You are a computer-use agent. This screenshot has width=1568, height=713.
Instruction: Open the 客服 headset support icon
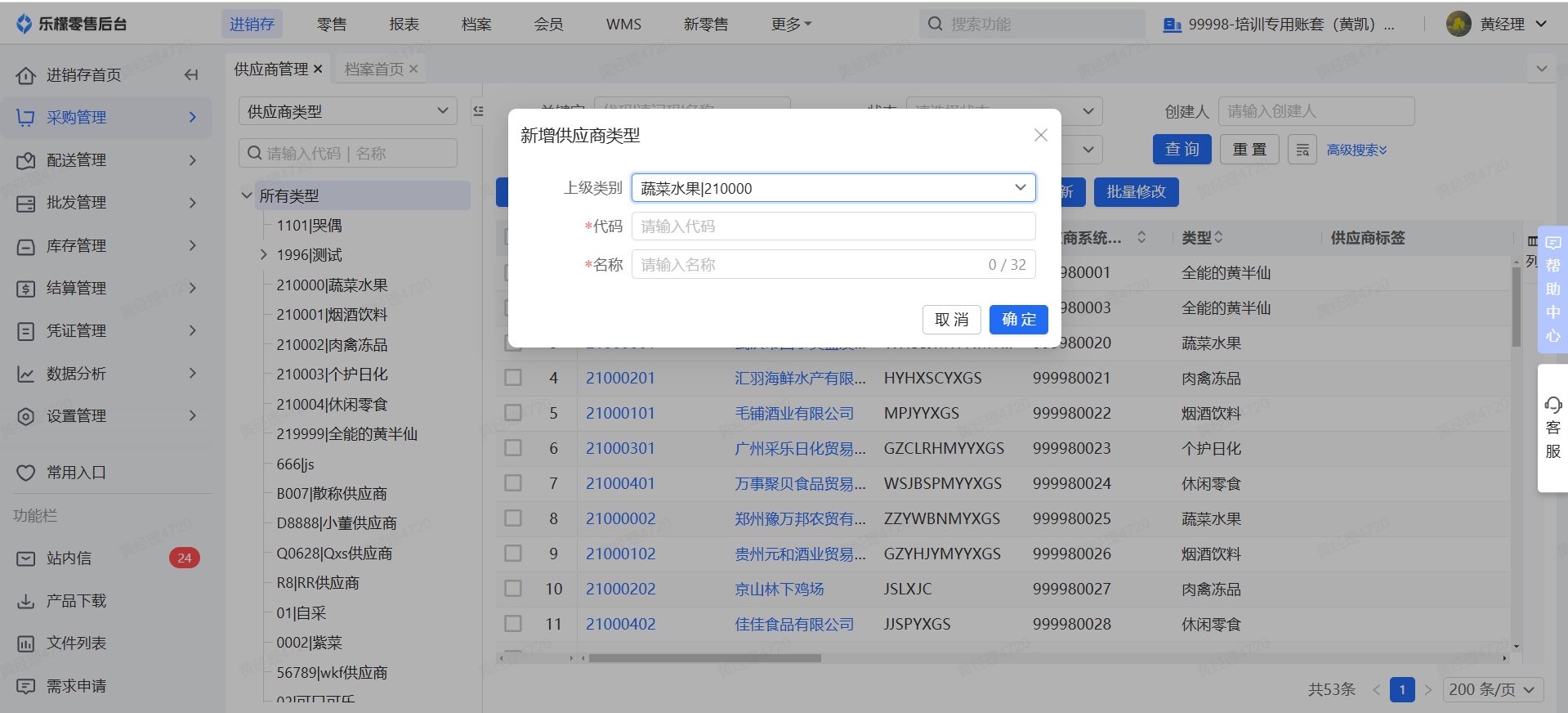pos(1552,405)
